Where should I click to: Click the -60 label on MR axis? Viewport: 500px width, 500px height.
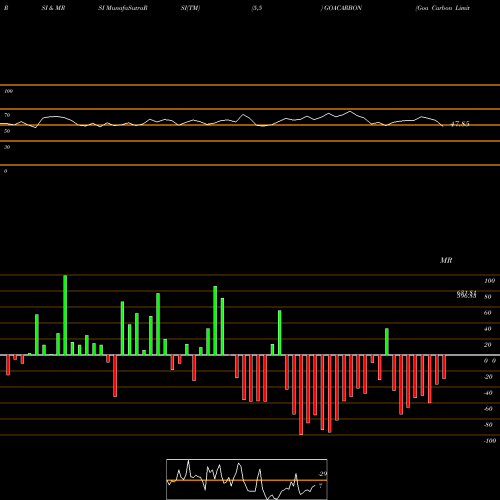(x=488, y=409)
